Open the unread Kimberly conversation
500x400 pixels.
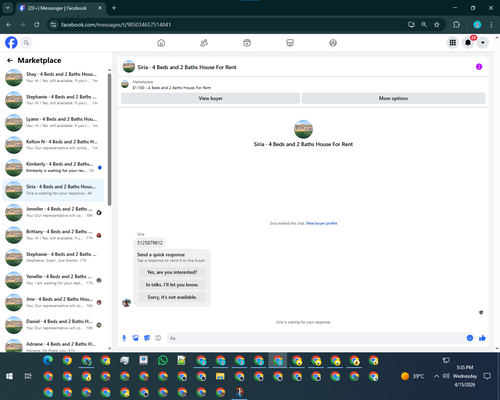(x=53, y=167)
